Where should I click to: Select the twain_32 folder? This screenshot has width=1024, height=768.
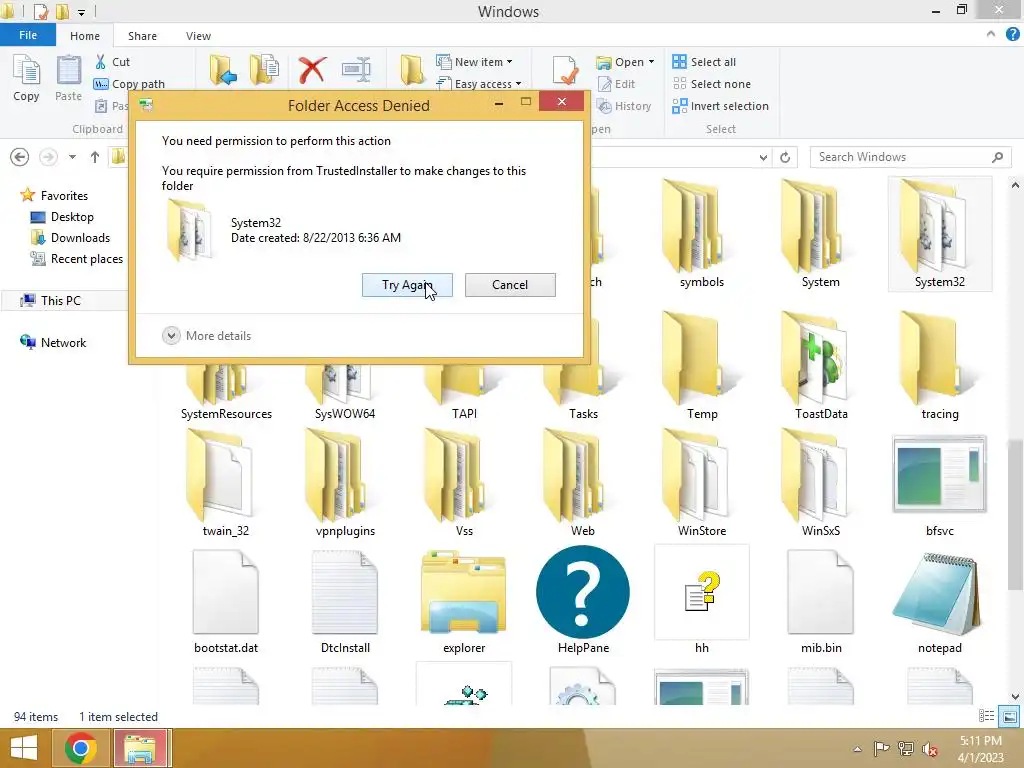226,483
